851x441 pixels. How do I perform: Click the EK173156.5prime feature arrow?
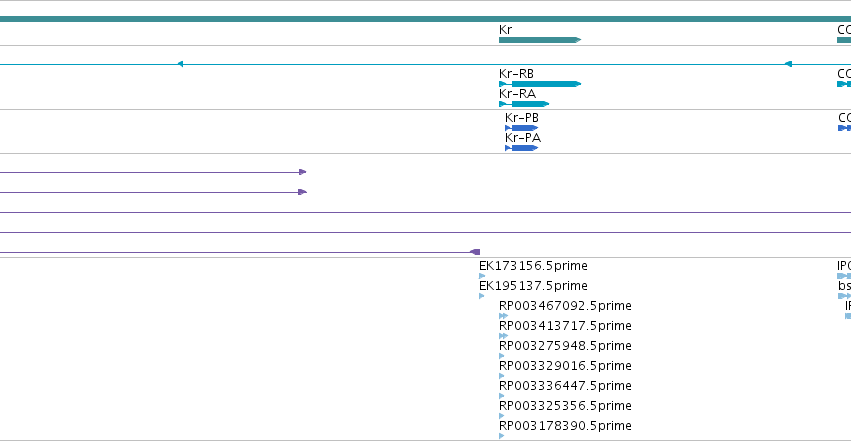482,276
